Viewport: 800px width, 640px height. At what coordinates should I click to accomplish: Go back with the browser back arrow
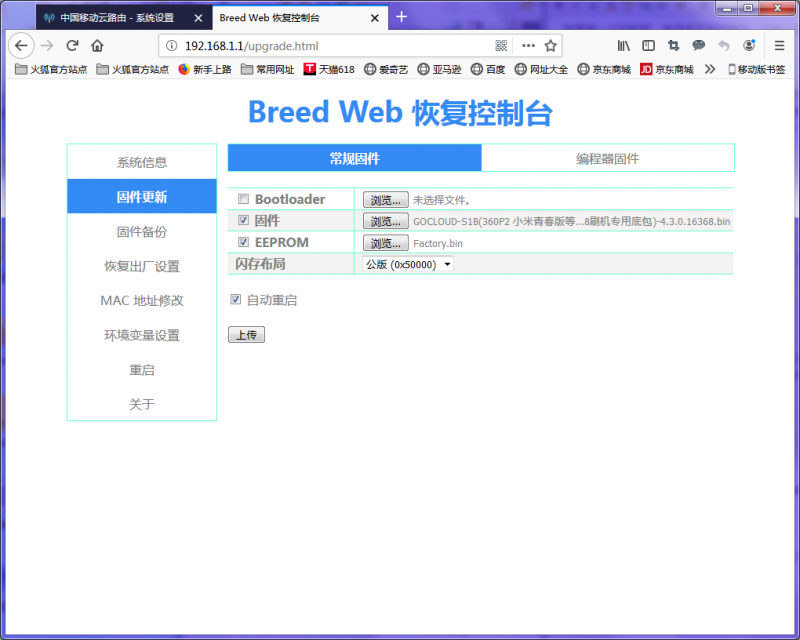coord(21,46)
